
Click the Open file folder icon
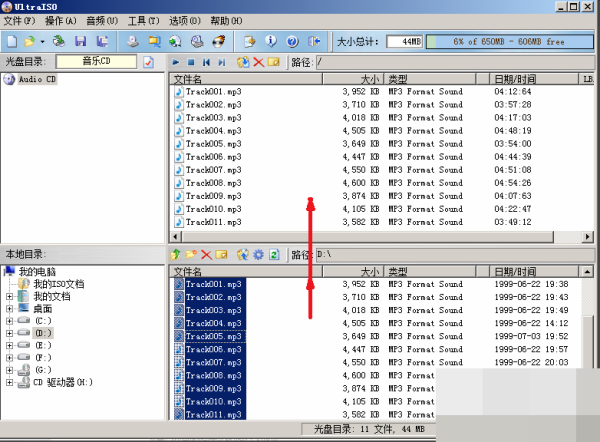pos(29,41)
